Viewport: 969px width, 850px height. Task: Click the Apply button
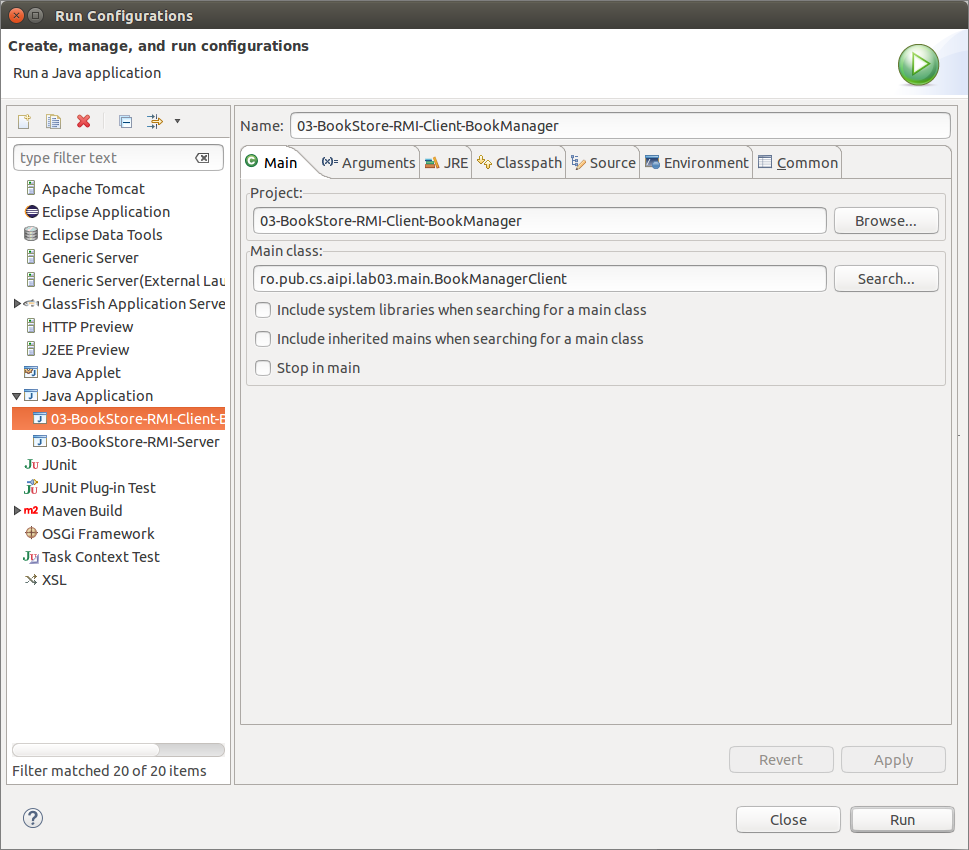click(893, 760)
